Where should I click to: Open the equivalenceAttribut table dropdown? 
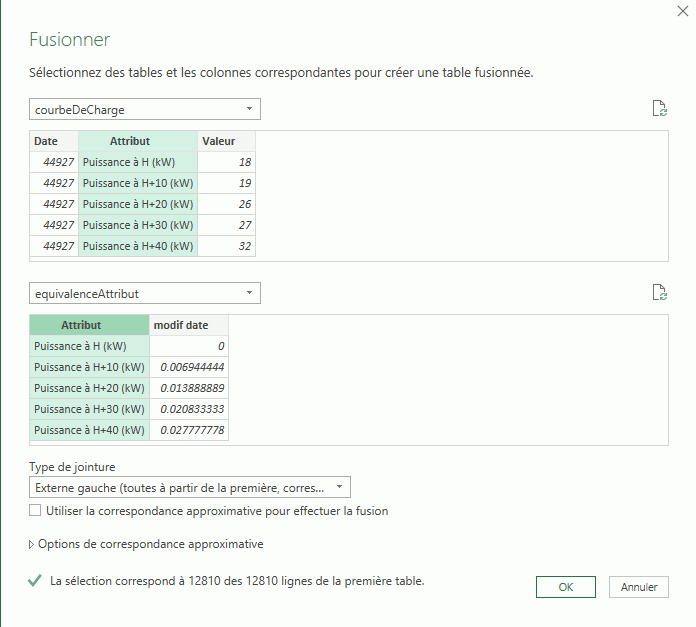(x=145, y=293)
